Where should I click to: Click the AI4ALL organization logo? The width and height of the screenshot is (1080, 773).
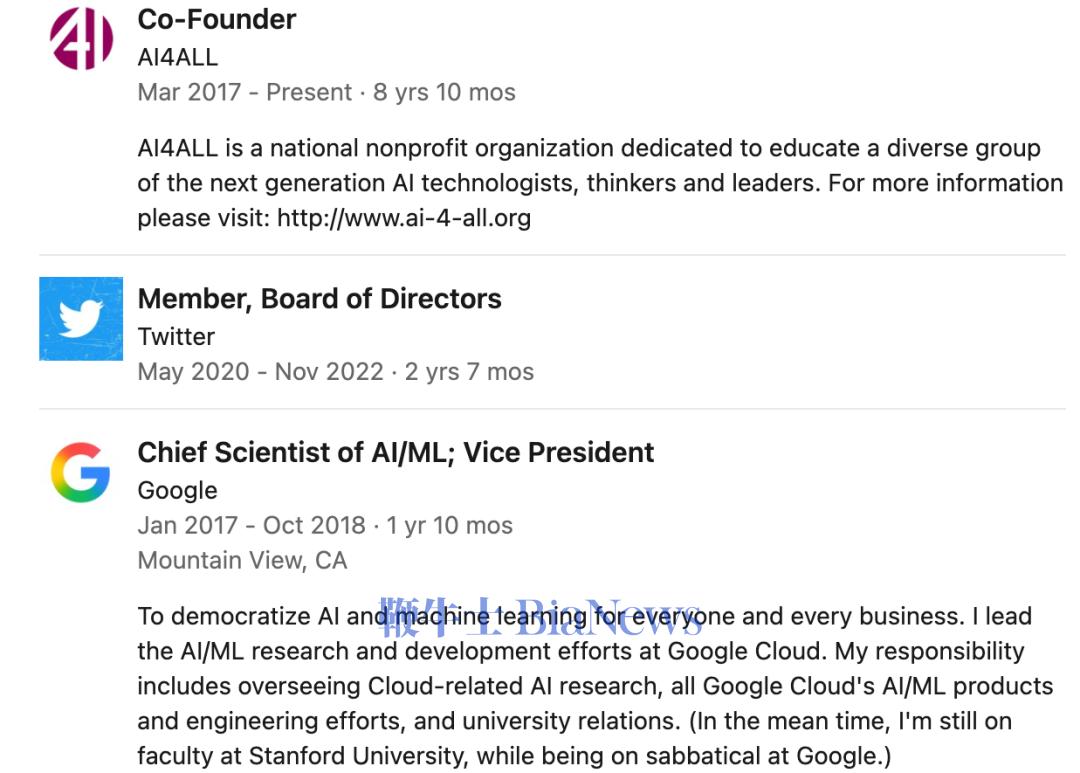point(81,38)
